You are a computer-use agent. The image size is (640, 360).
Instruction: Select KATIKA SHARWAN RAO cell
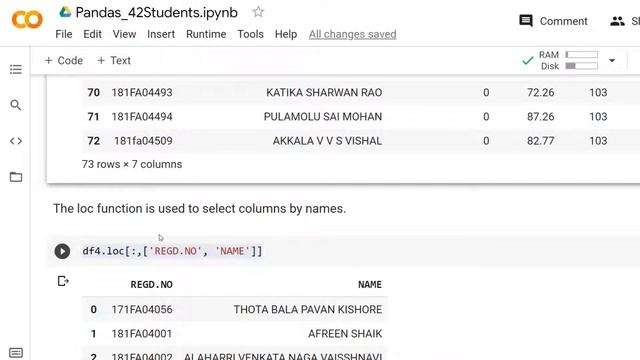tap(324, 92)
